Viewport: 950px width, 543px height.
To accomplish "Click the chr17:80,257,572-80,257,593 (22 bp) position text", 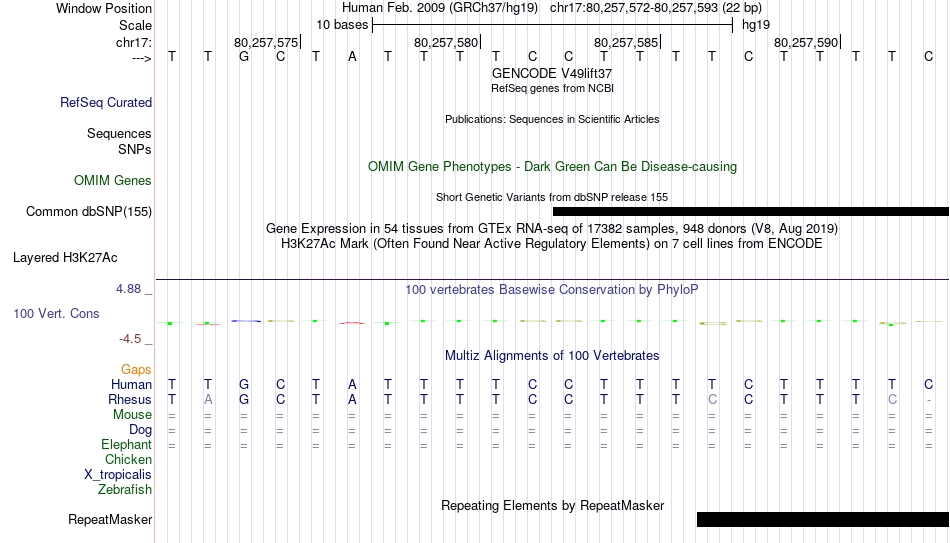I will (x=656, y=8).
